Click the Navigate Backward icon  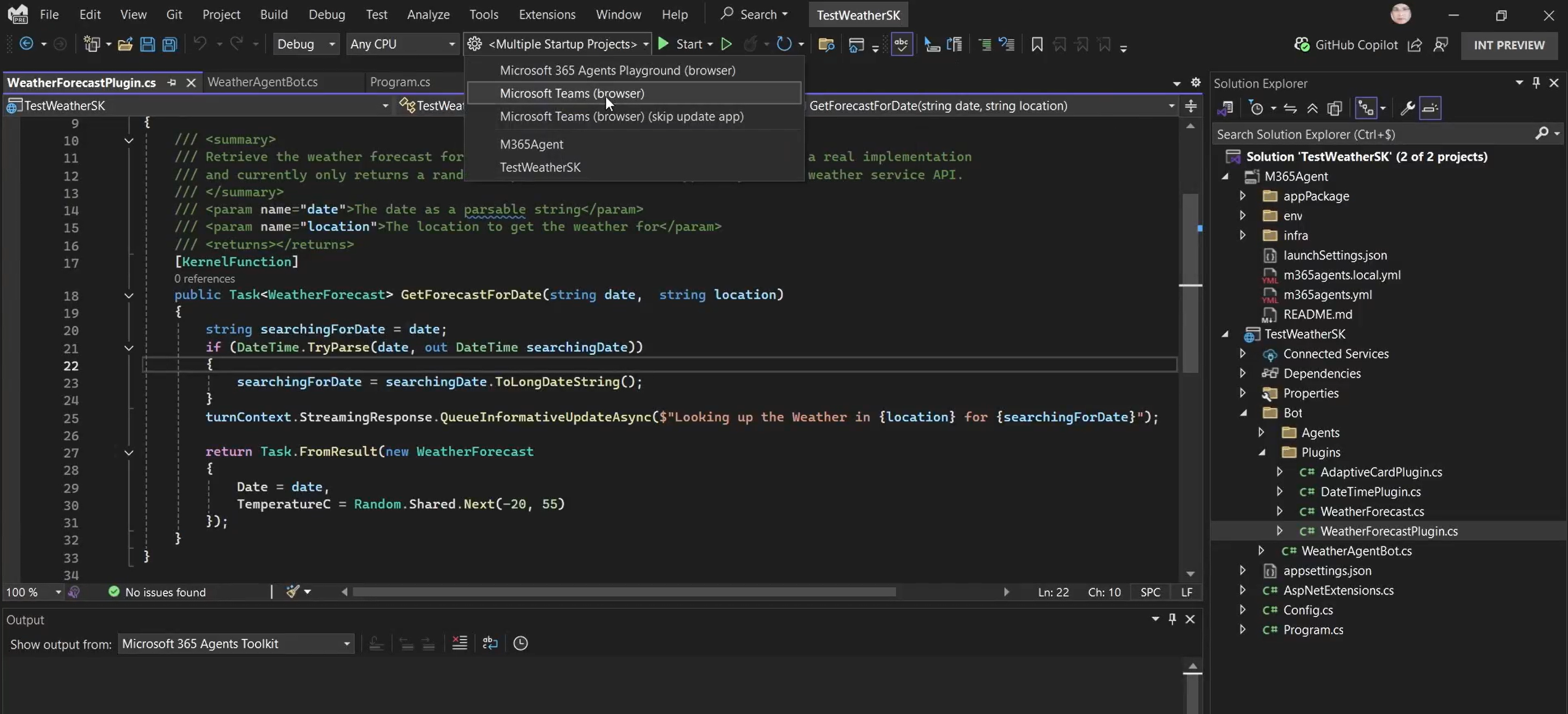(26, 44)
